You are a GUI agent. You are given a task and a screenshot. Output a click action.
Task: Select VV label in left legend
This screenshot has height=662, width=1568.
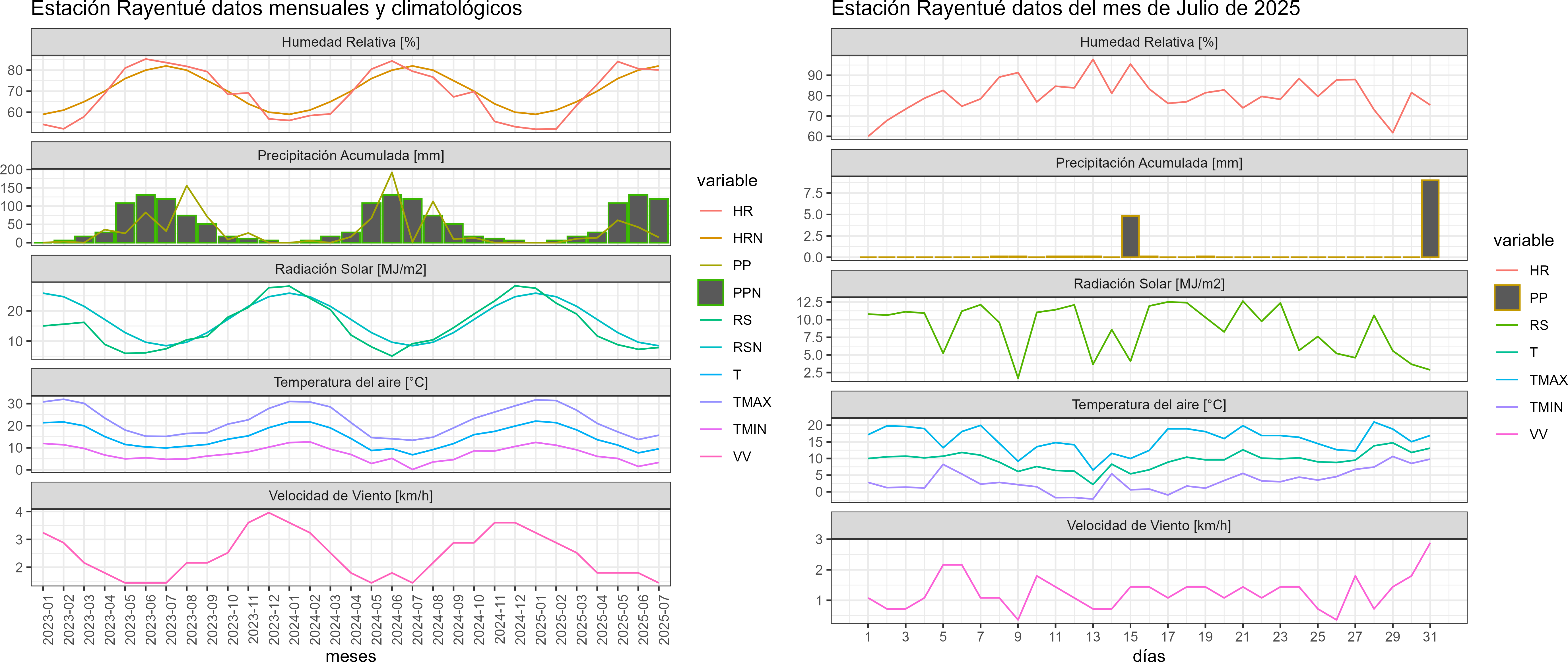tap(742, 457)
